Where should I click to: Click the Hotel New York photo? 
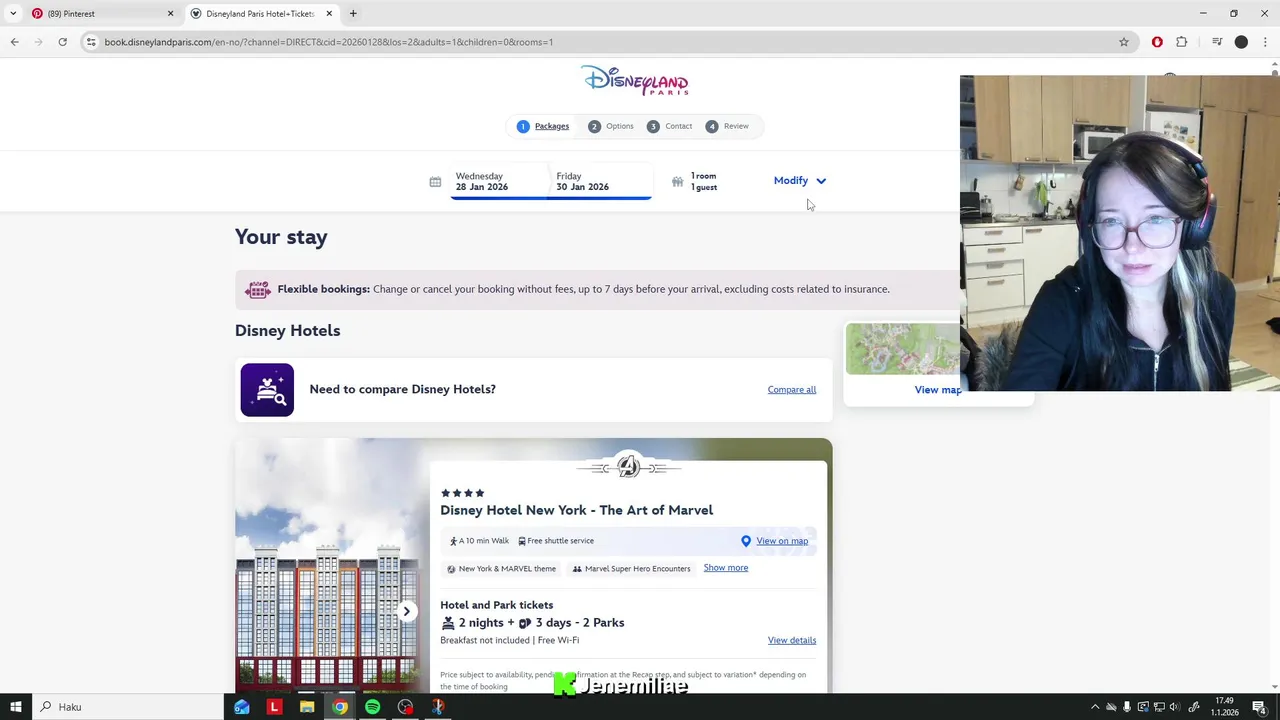[x=332, y=566]
